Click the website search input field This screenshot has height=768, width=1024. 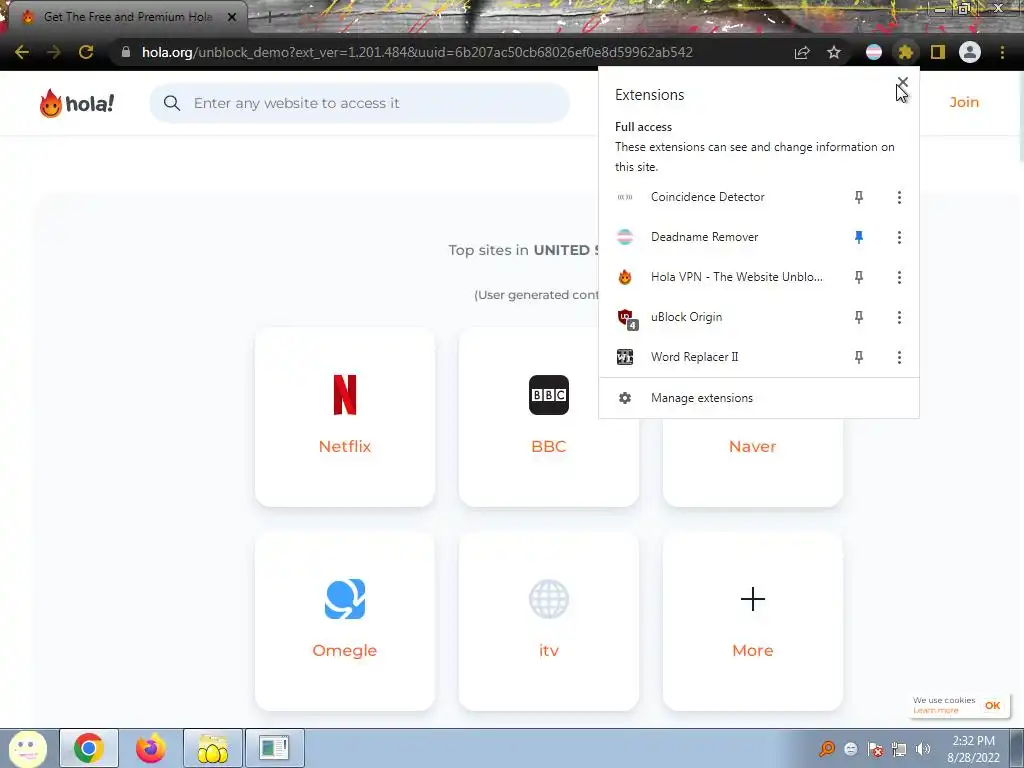click(x=359, y=103)
